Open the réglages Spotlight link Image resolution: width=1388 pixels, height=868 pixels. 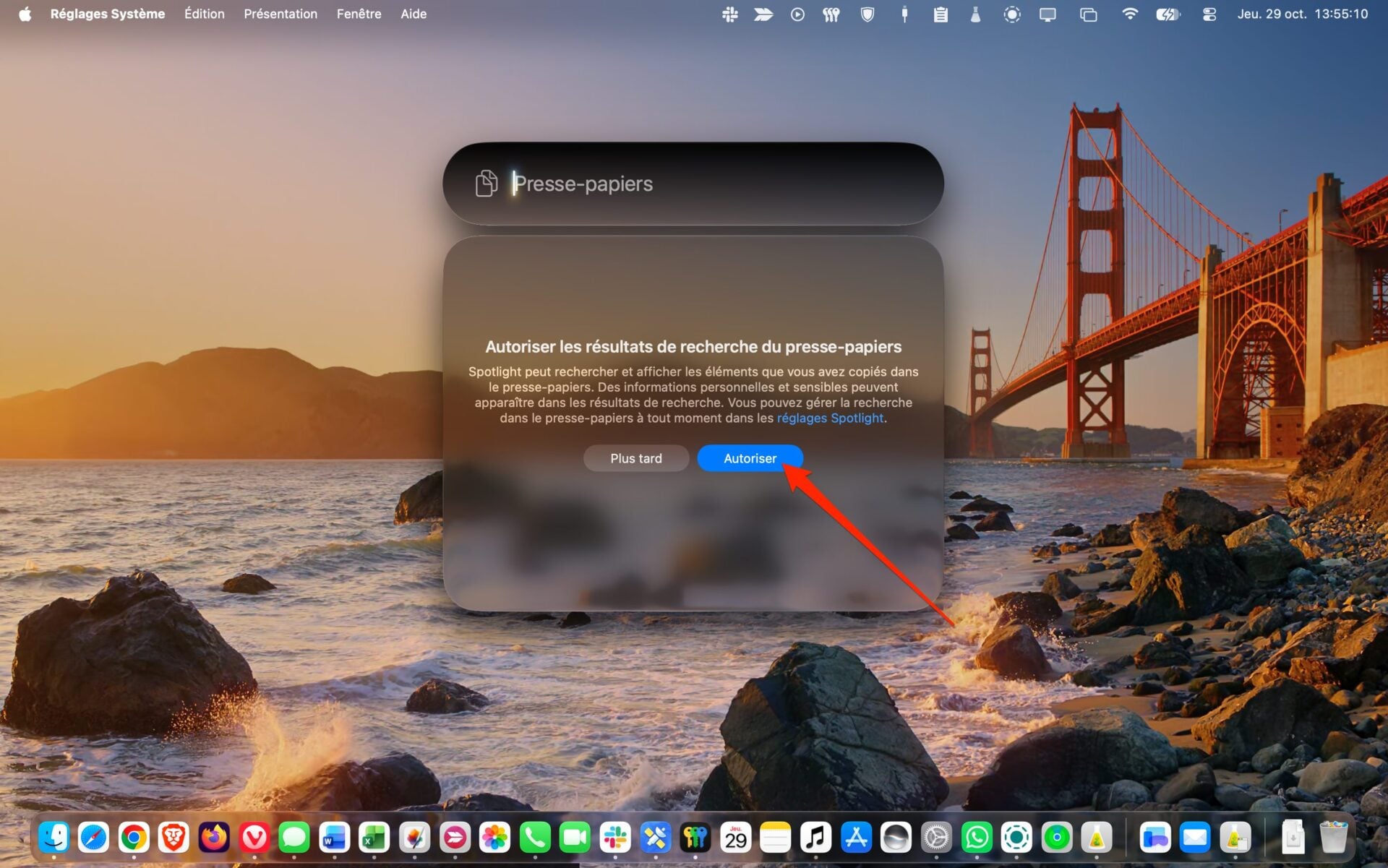click(830, 418)
